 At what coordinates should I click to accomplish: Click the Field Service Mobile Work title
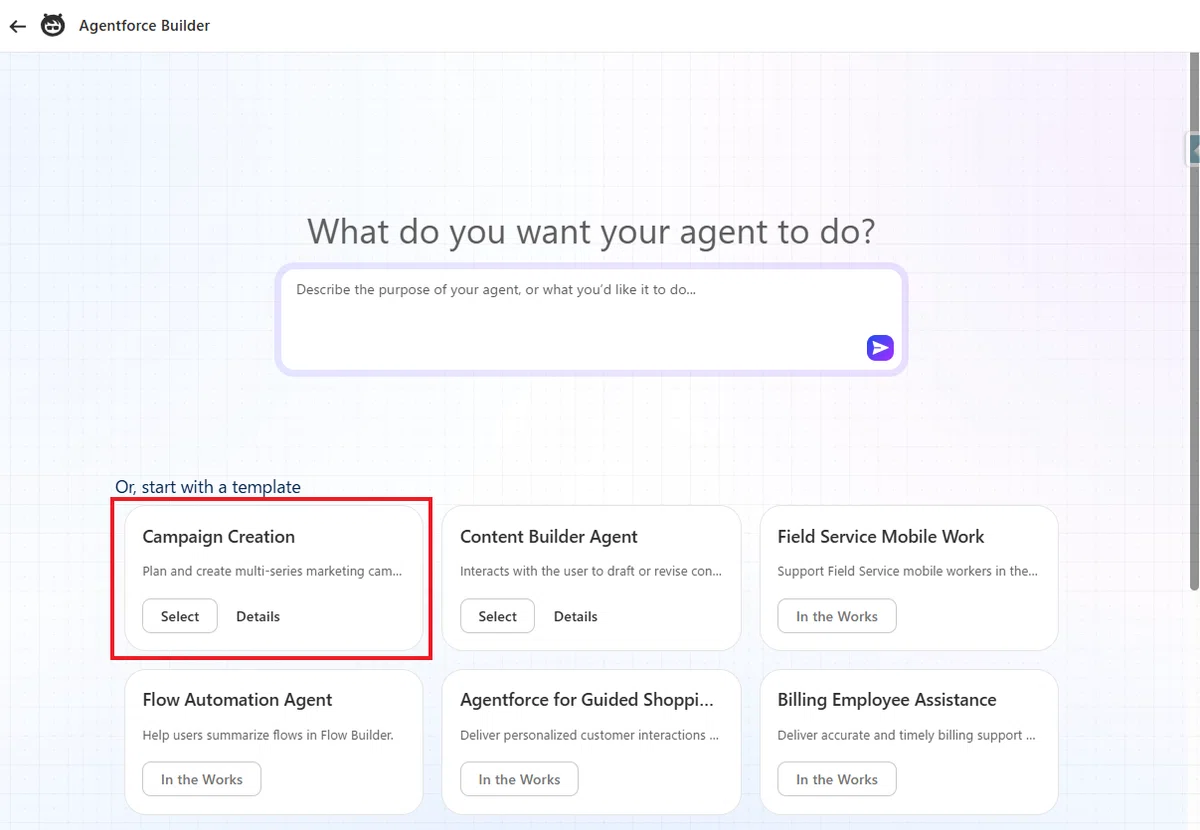click(881, 537)
